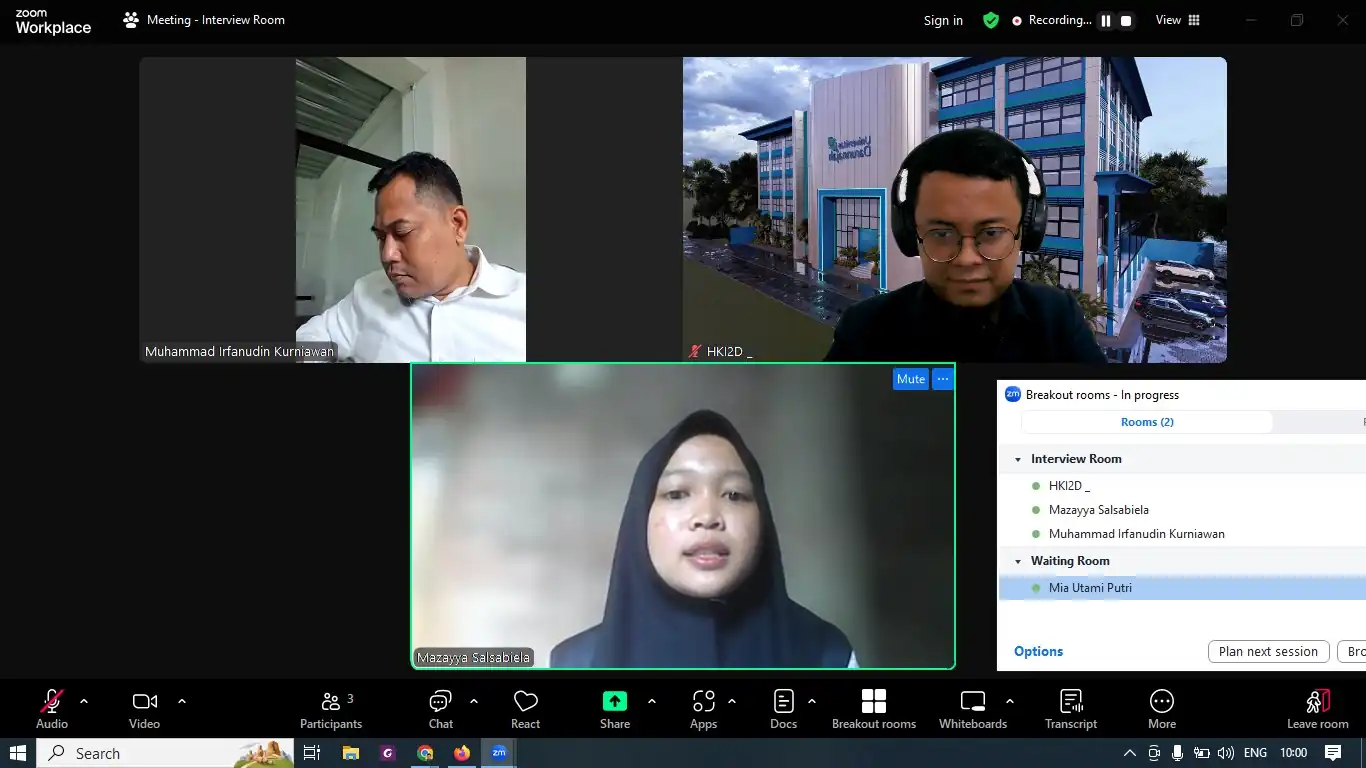Click Breakout rooms toolbar button
The width and height of the screenshot is (1366, 768).
[874, 709]
